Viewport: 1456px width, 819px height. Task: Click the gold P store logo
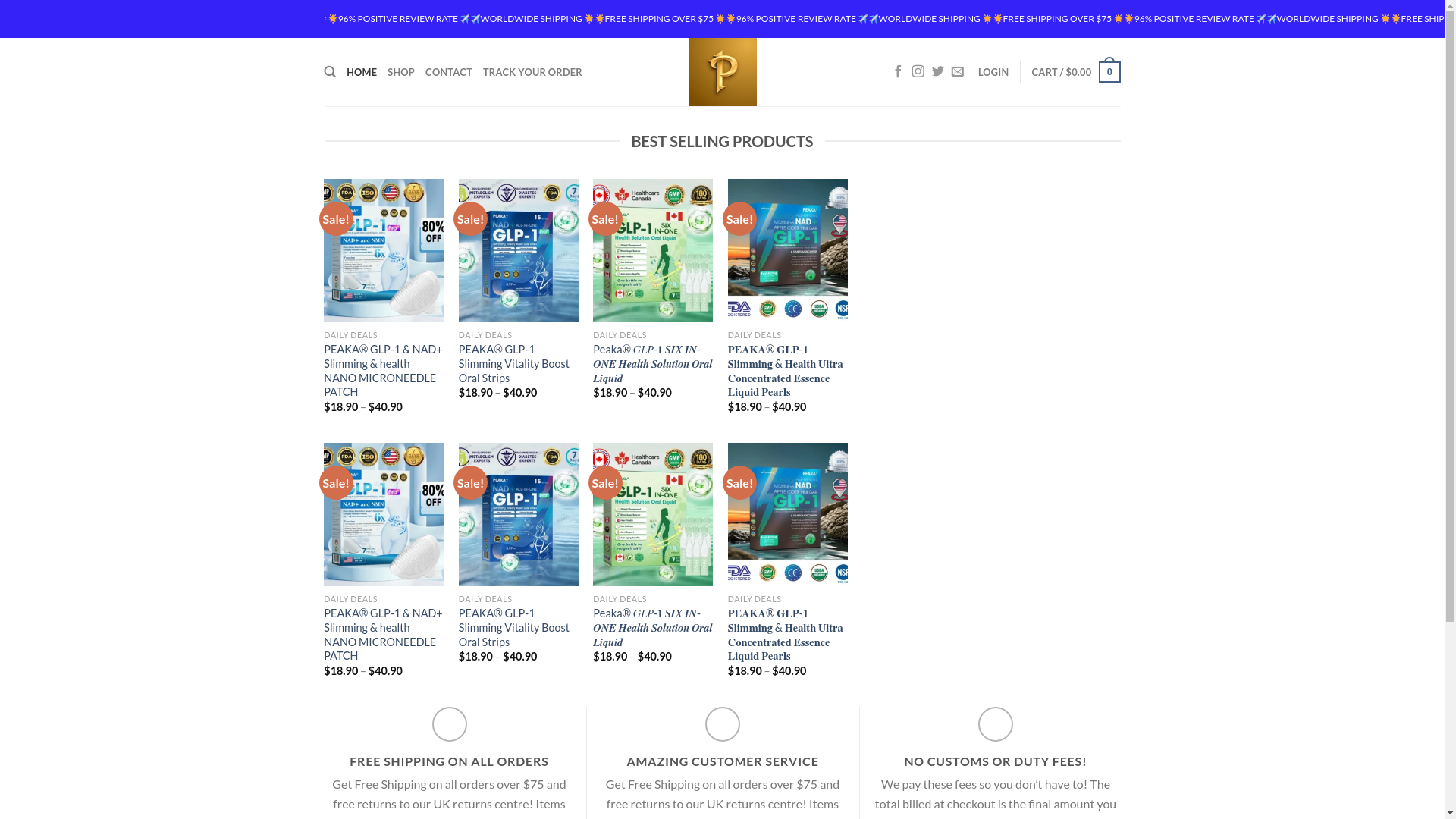click(722, 72)
